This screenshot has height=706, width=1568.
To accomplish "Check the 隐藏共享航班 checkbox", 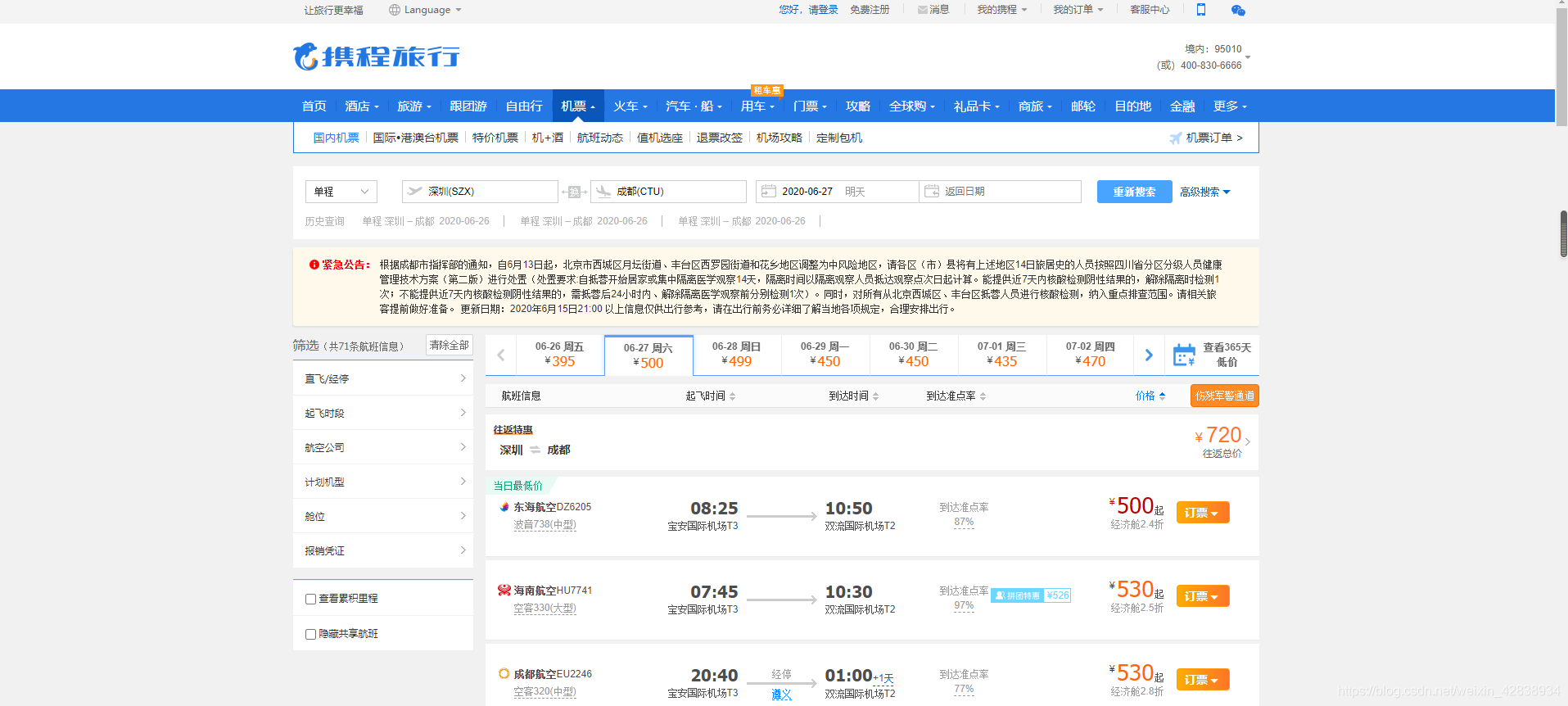I will 310,634.
